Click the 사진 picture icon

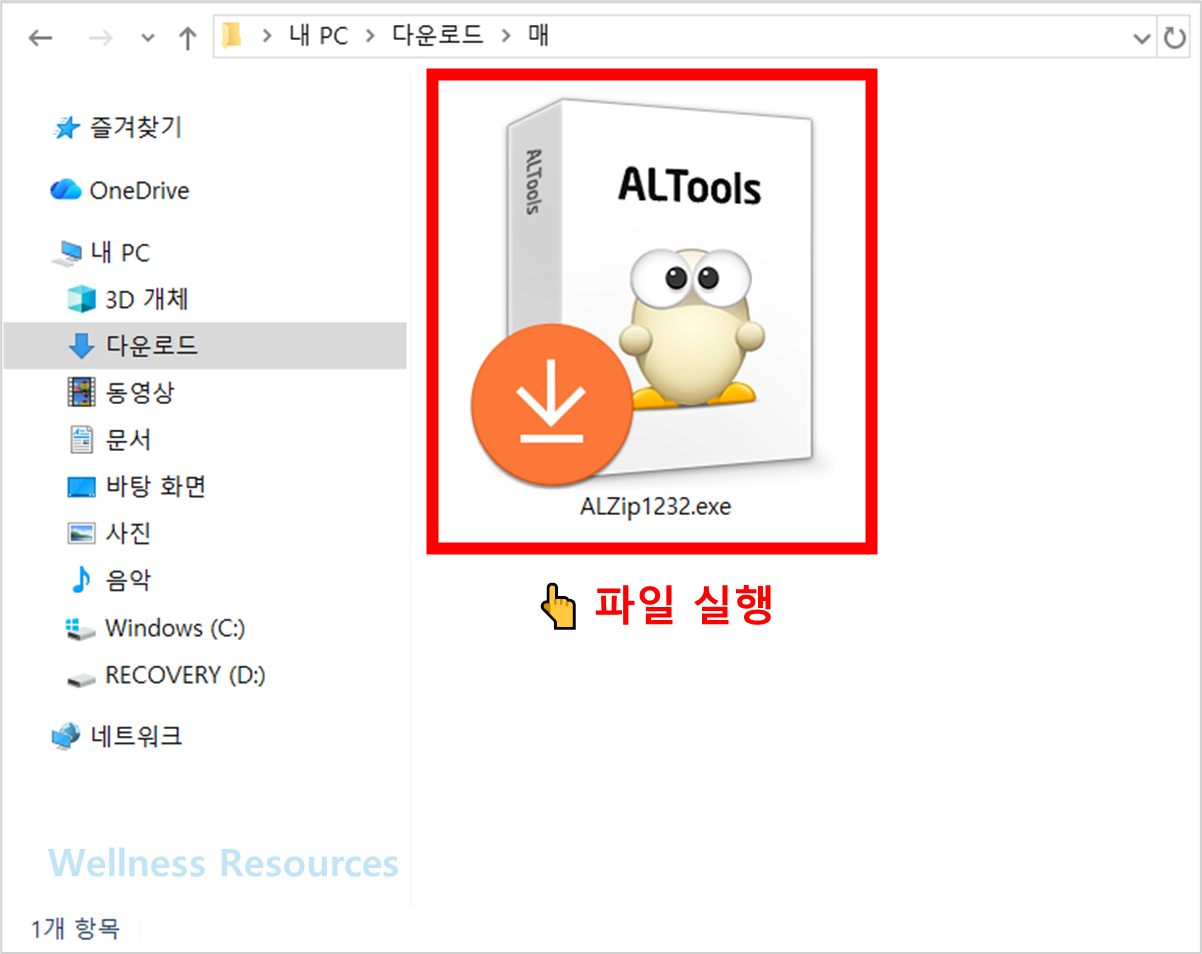[x=81, y=533]
